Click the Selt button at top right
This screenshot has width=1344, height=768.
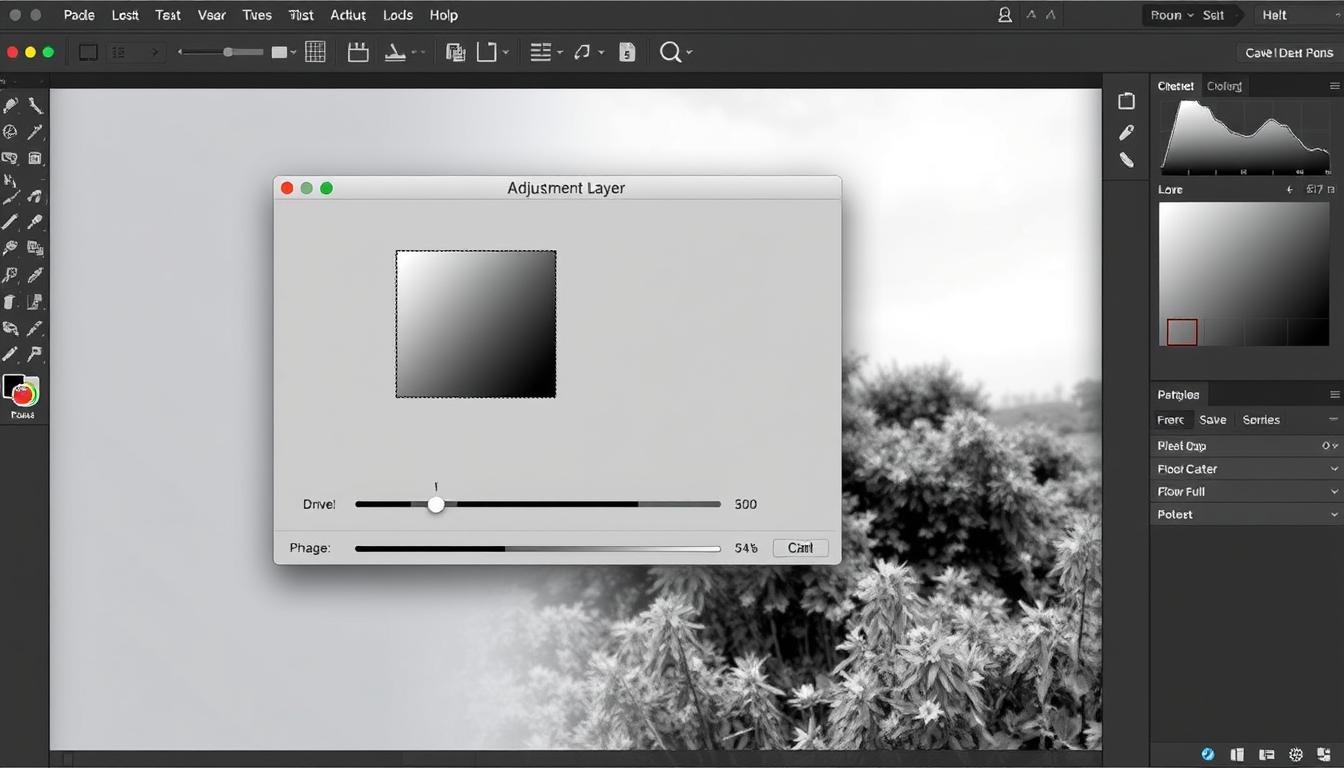(x=1214, y=15)
